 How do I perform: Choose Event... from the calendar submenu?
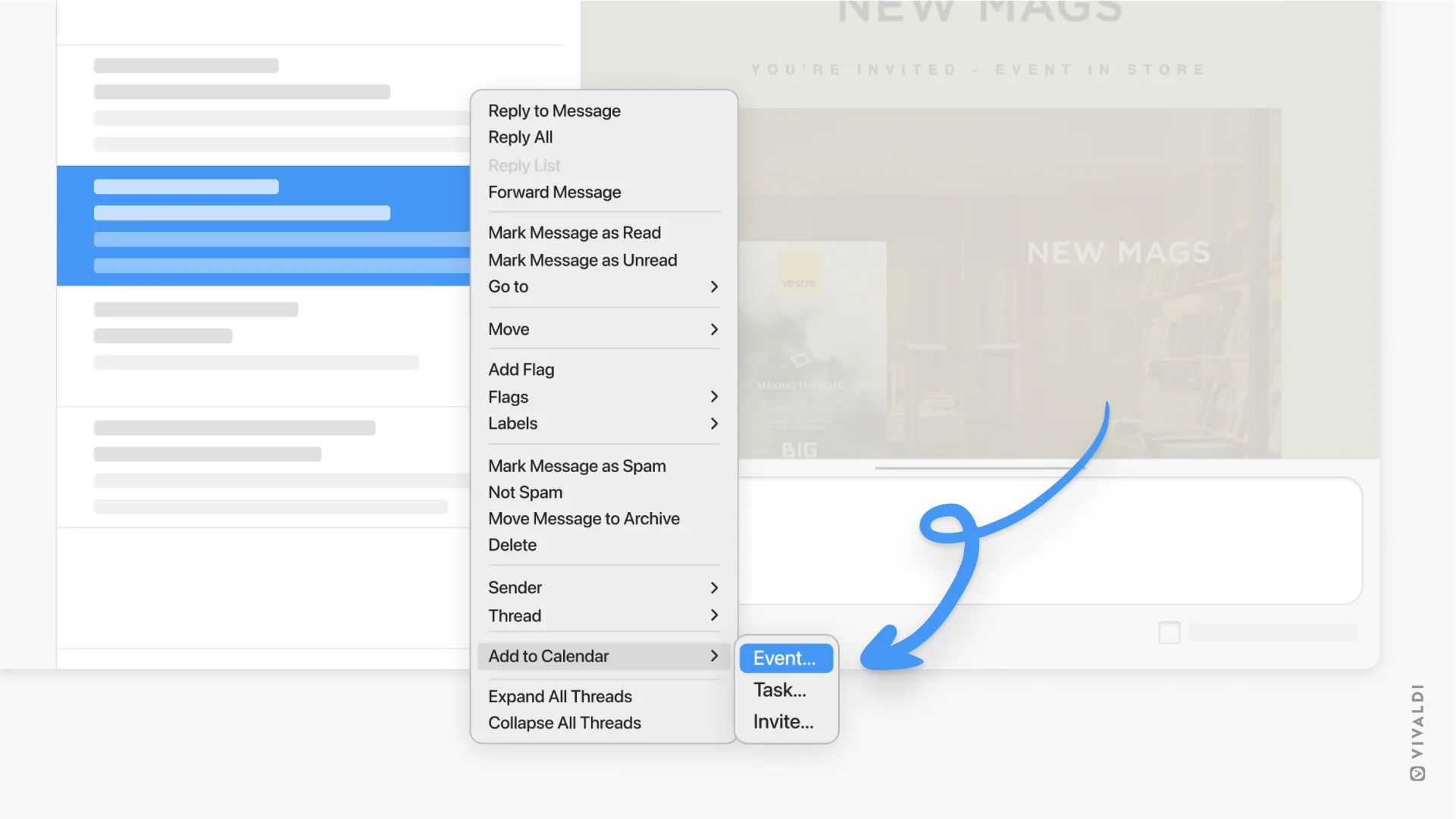(784, 658)
